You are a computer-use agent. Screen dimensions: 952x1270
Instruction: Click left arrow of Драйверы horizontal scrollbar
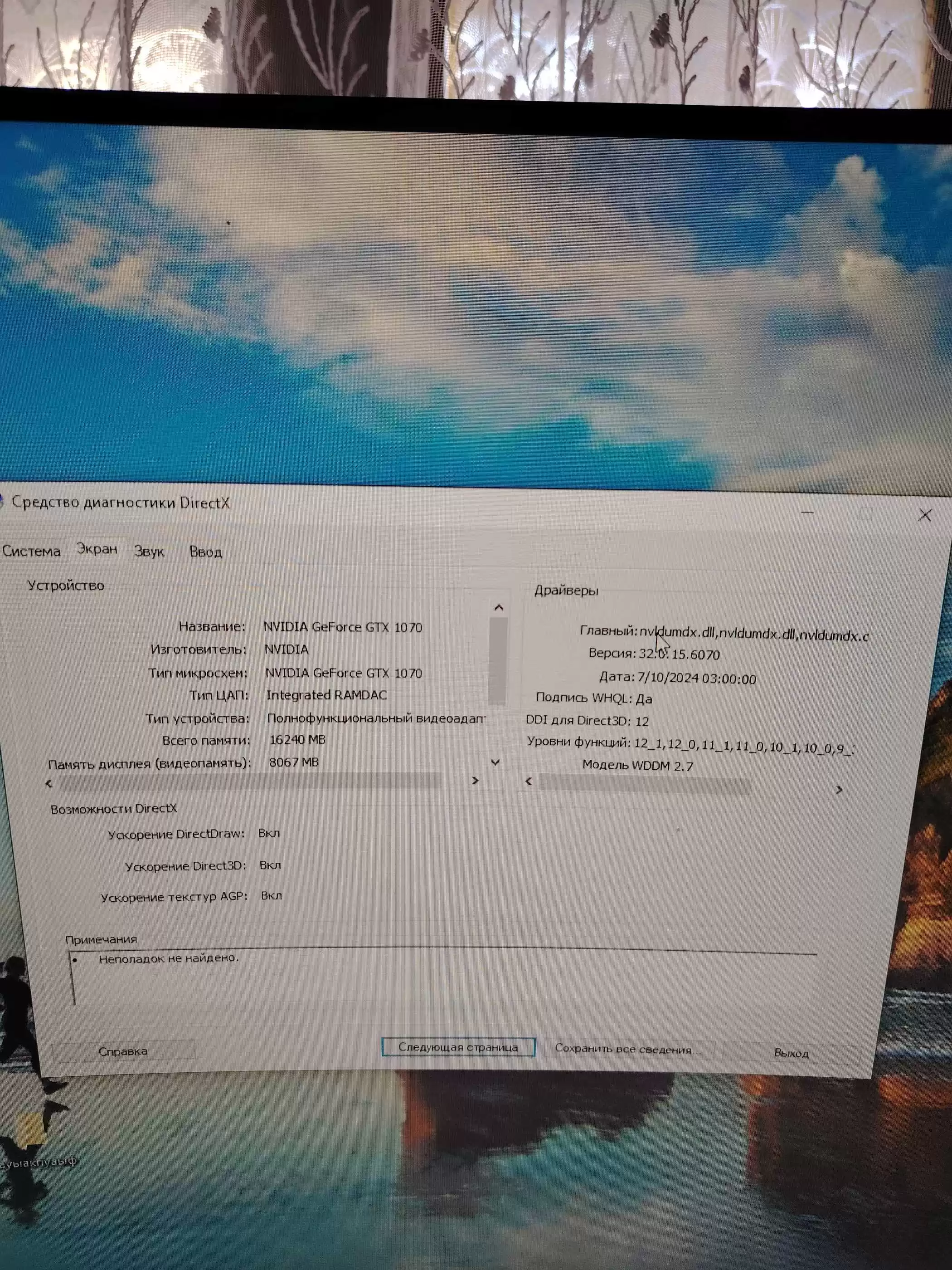click(529, 782)
